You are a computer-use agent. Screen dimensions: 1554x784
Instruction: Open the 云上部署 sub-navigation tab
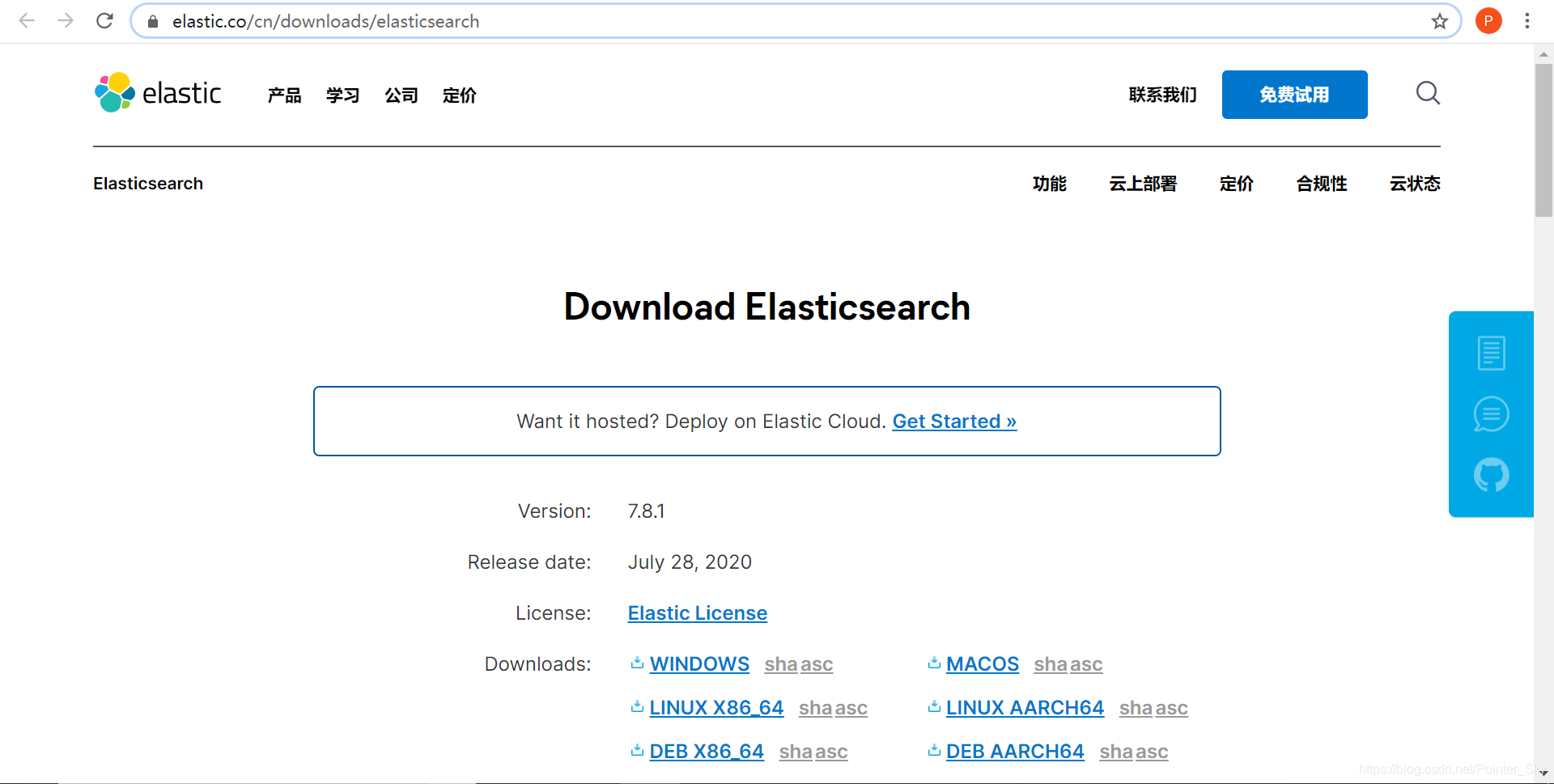click(1143, 184)
